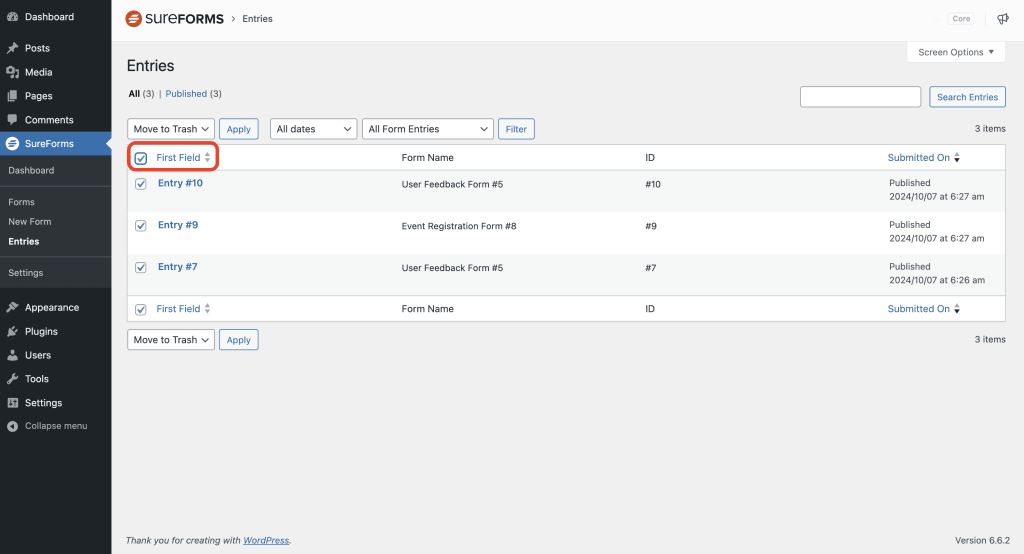
Task: Expand the Screen Options panel
Action: 956,52
